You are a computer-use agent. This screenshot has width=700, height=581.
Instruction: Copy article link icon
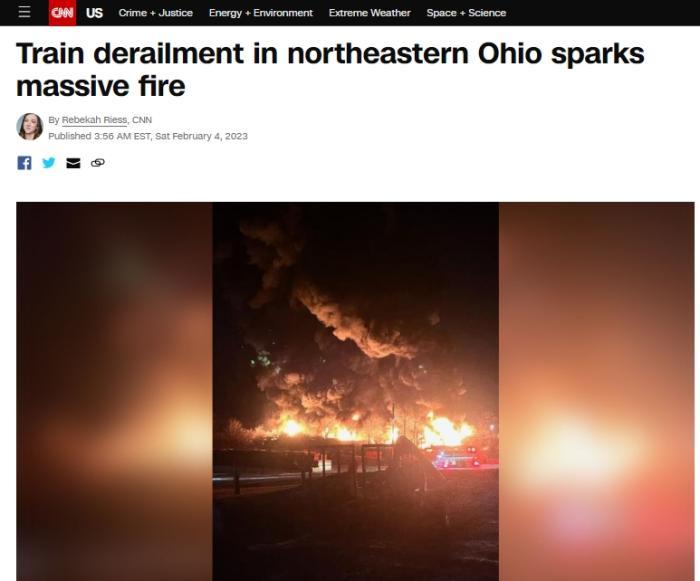point(98,163)
